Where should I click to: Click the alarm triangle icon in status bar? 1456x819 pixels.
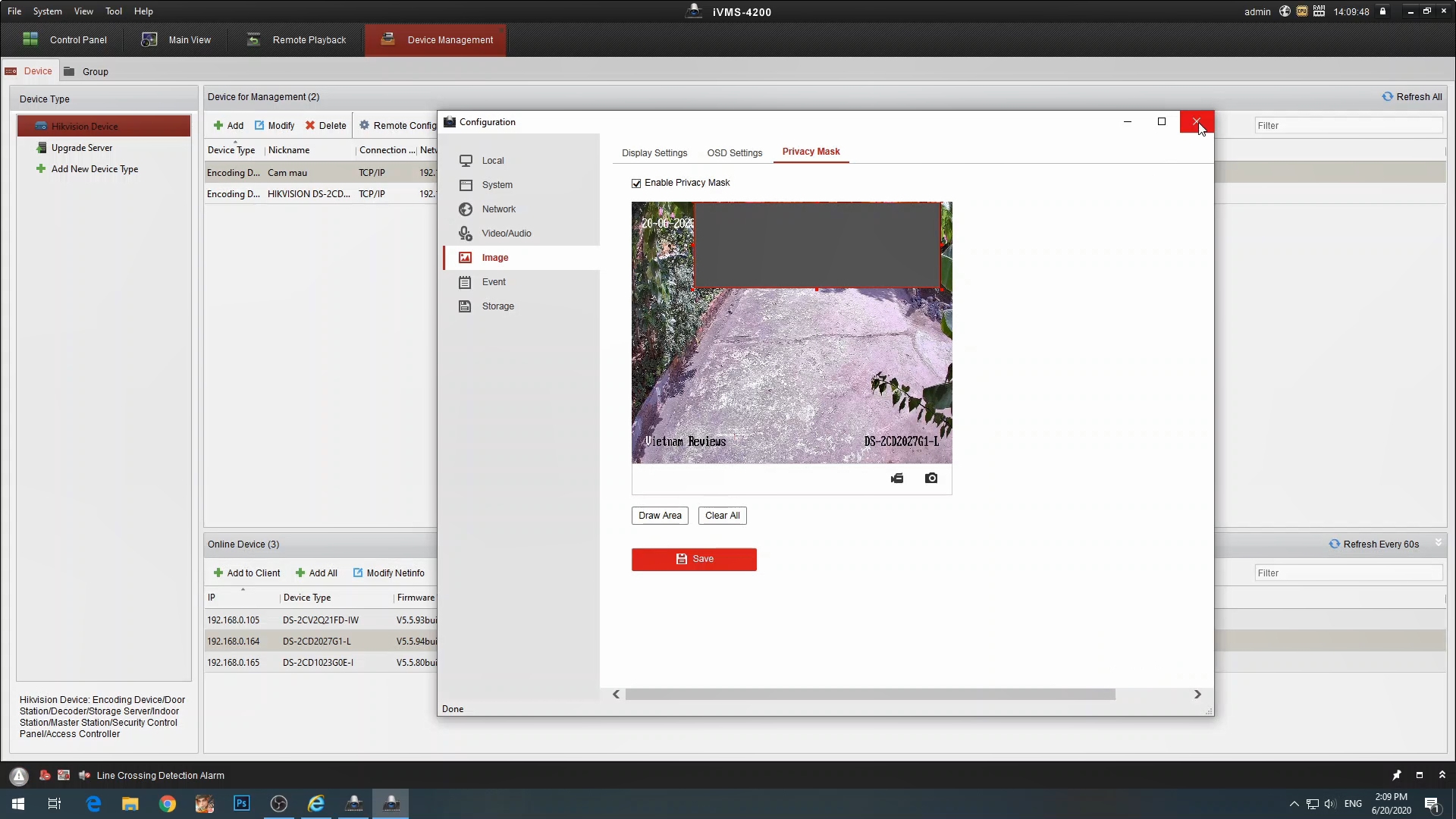(19, 776)
